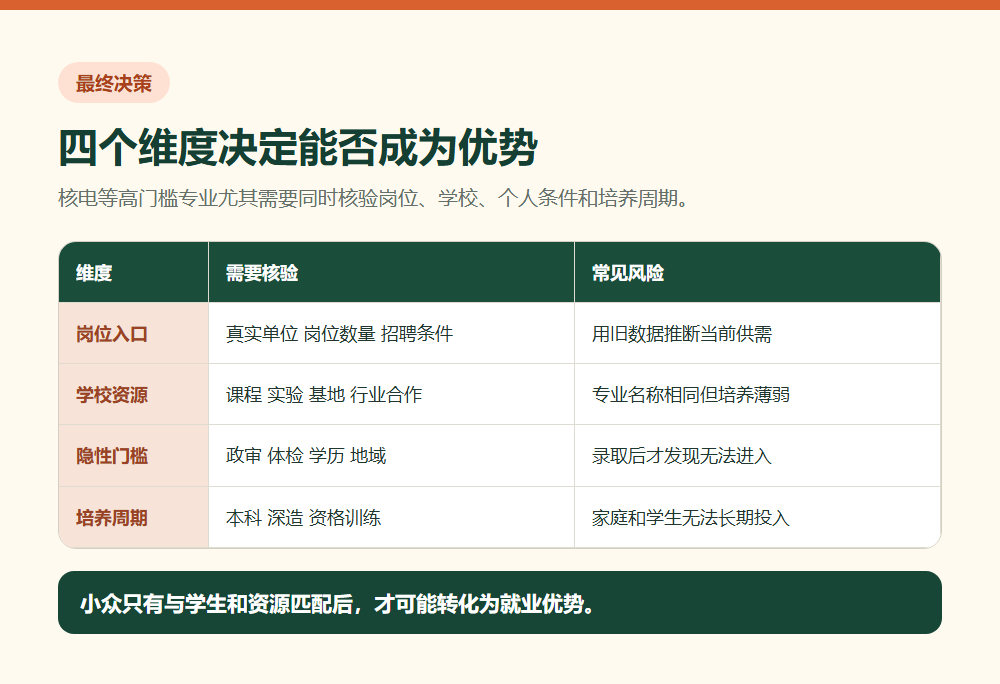Select the 培养周期 row label
Image resolution: width=1000 pixels, height=684 pixels.
tap(133, 518)
